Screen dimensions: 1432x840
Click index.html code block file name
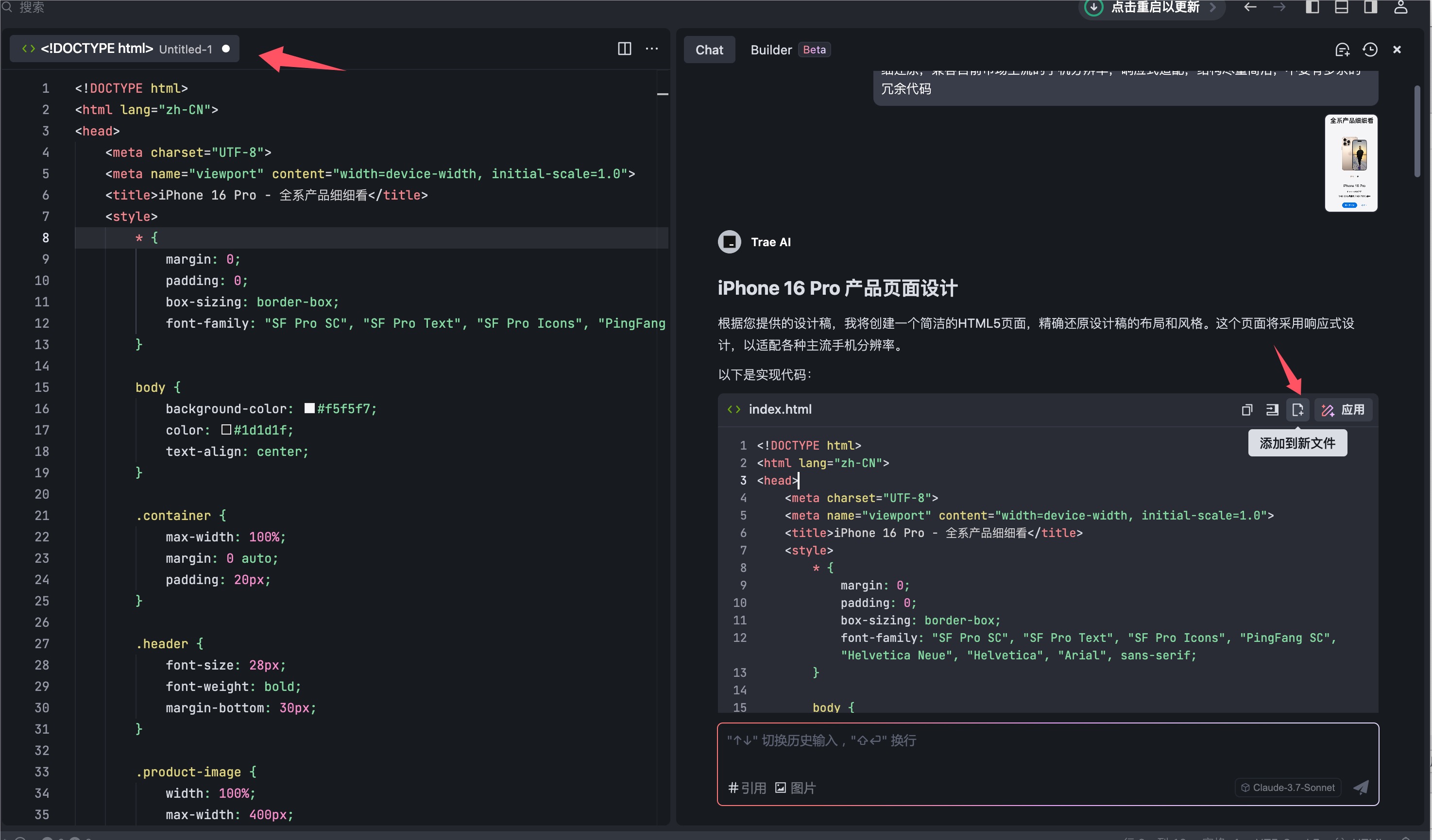pyautogui.click(x=780, y=409)
